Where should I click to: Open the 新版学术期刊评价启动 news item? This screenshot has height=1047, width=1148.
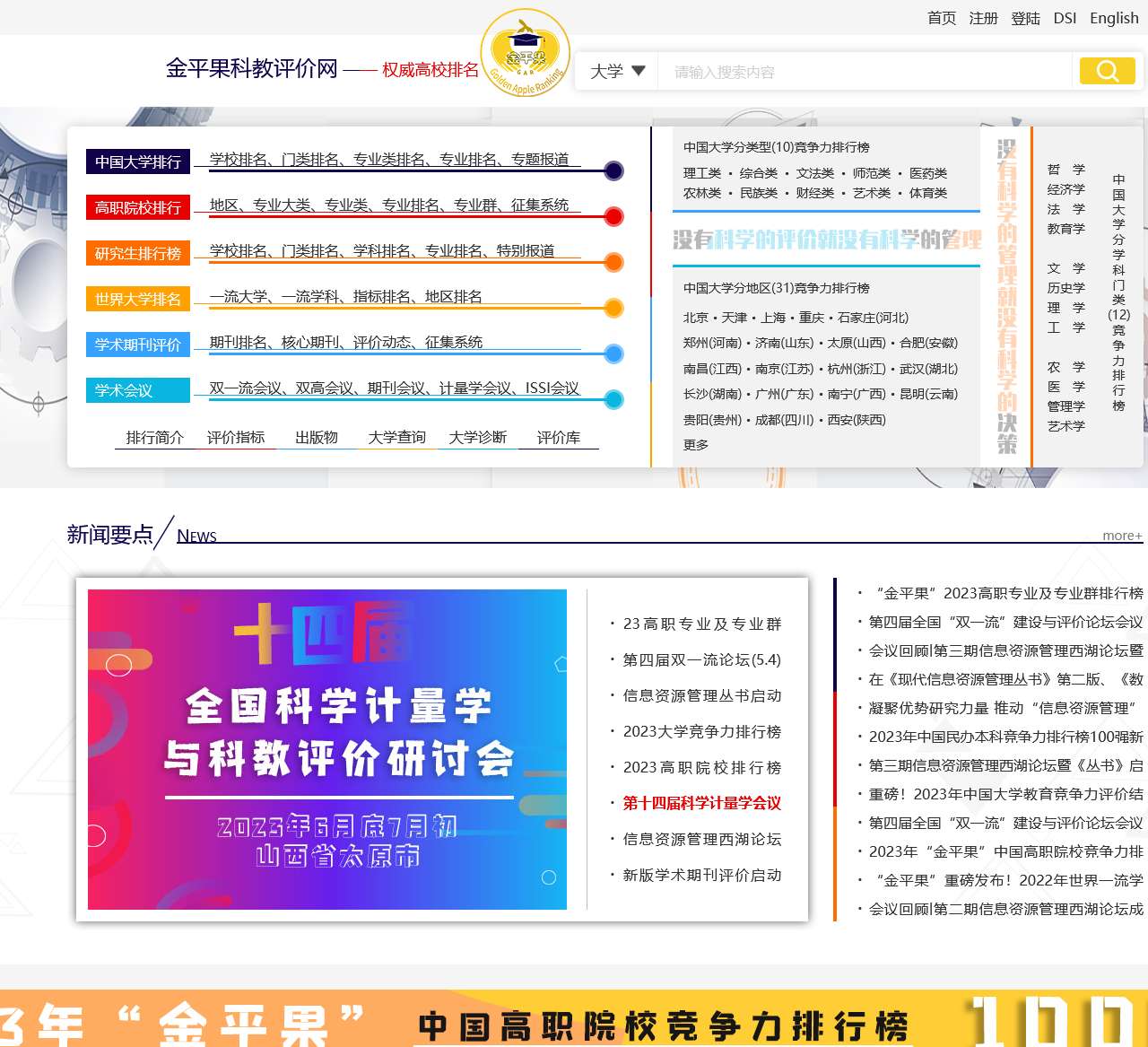tap(702, 875)
